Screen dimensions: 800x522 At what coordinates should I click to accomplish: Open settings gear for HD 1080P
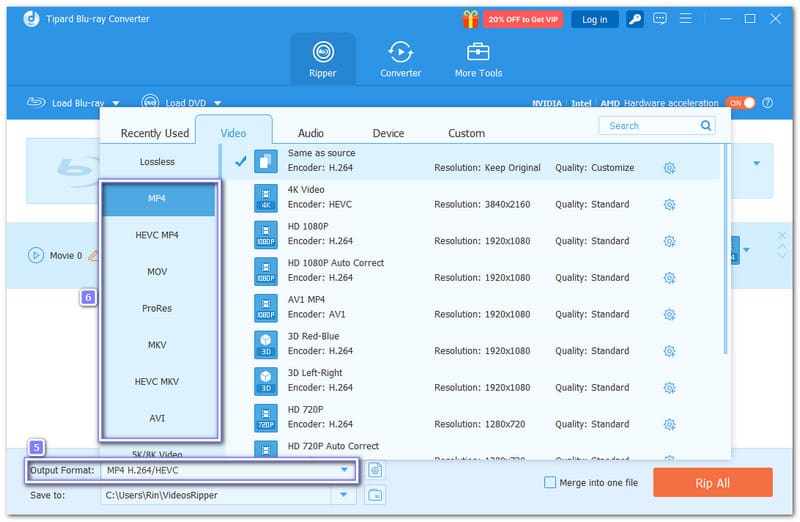(x=669, y=241)
